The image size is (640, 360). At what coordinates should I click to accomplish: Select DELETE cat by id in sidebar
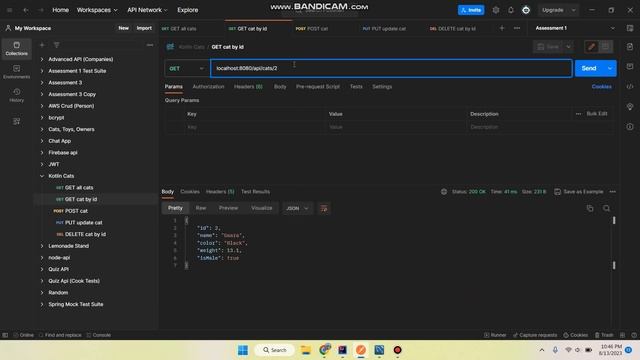pyautogui.click(x=85, y=234)
